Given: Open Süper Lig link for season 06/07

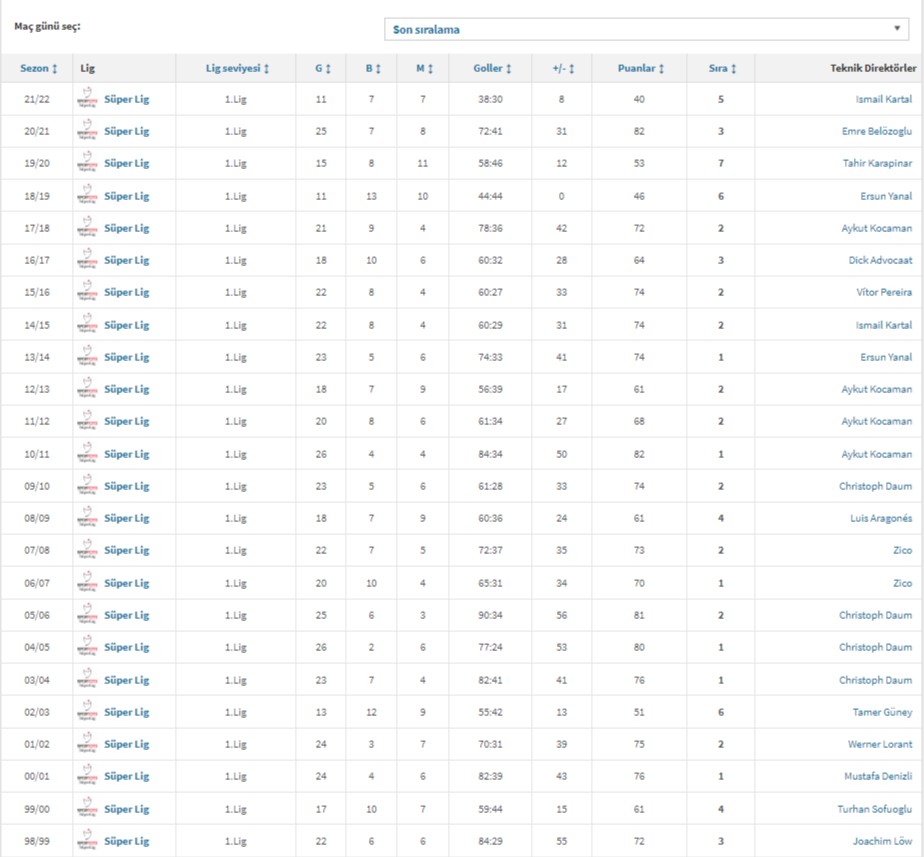Looking at the screenshot, I should [127, 583].
